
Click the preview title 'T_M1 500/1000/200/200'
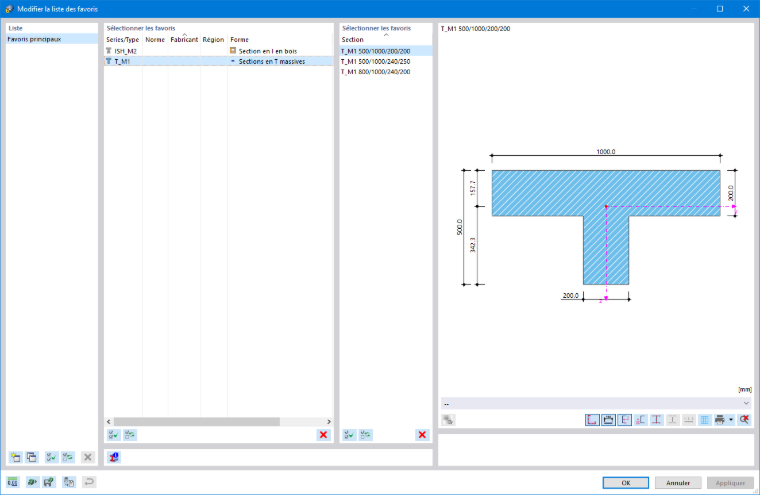[475, 29]
